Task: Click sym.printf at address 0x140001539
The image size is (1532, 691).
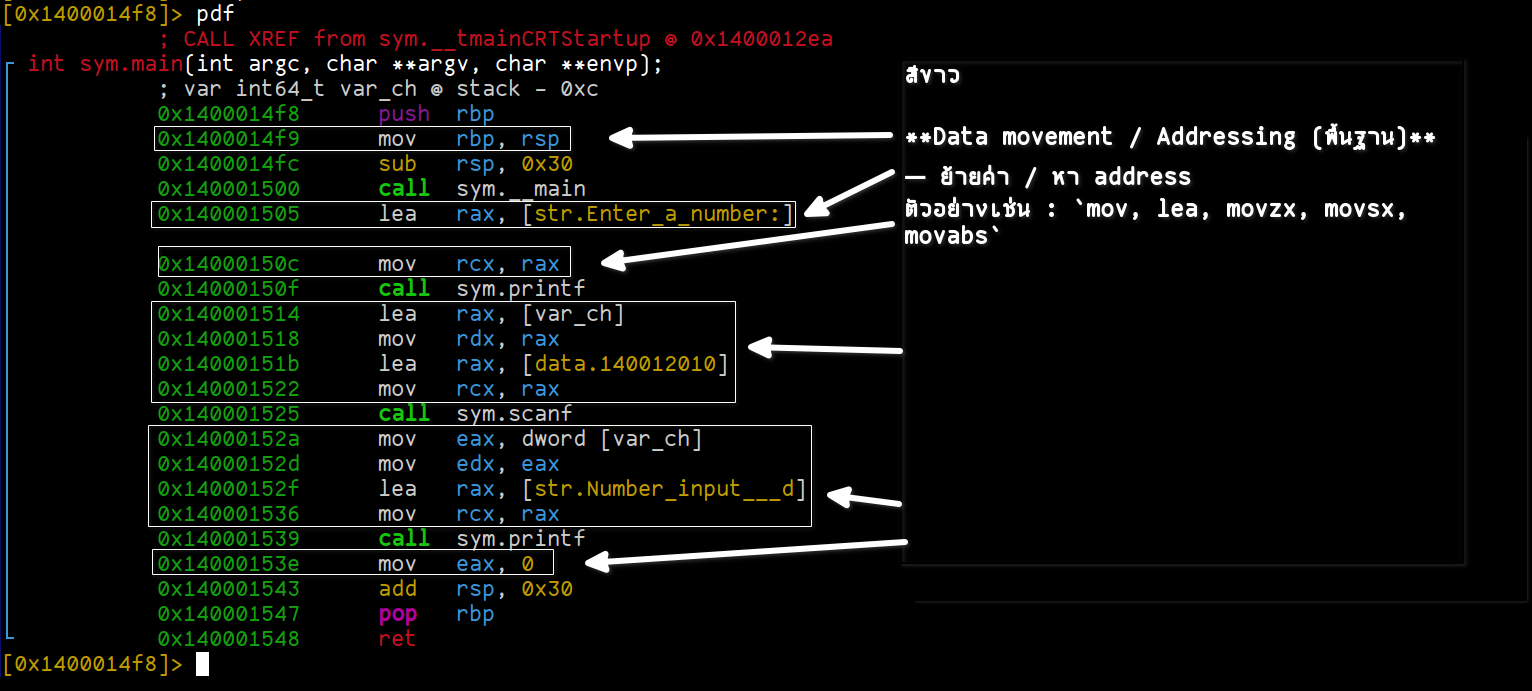Action: pyautogui.click(x=520, y=539)
